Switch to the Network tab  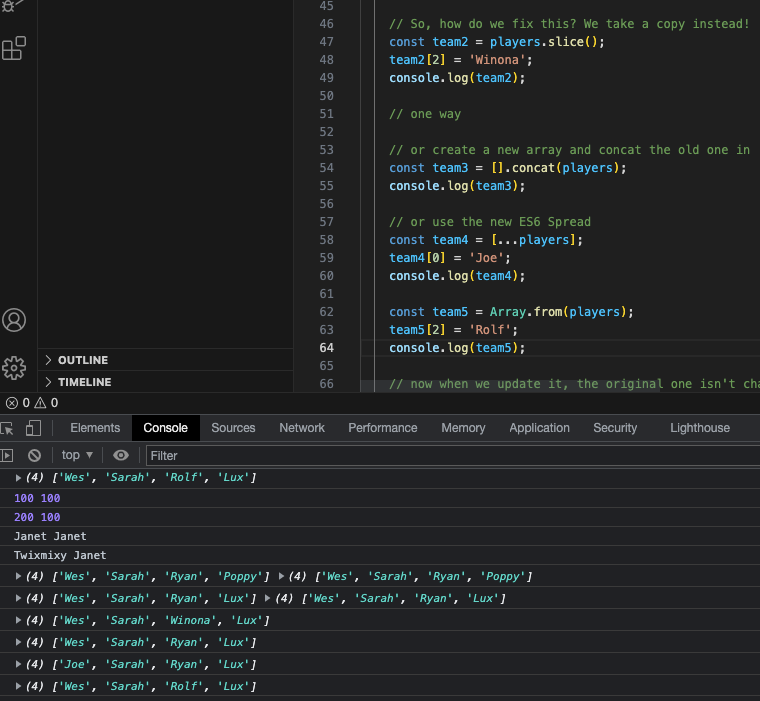(302, 428)
